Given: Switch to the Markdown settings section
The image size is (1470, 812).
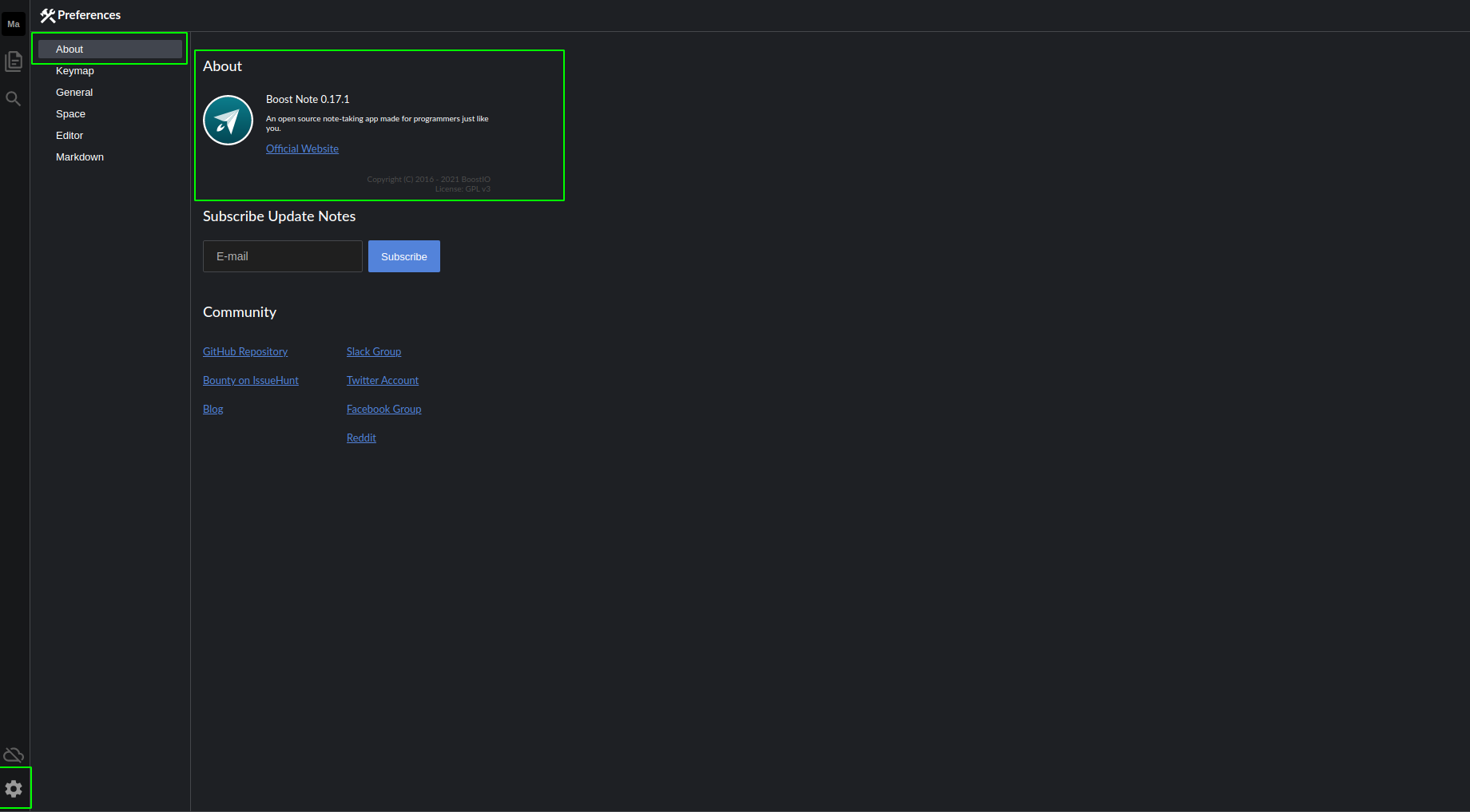Looking at the screenshot, I should click(x=80, y=156).
